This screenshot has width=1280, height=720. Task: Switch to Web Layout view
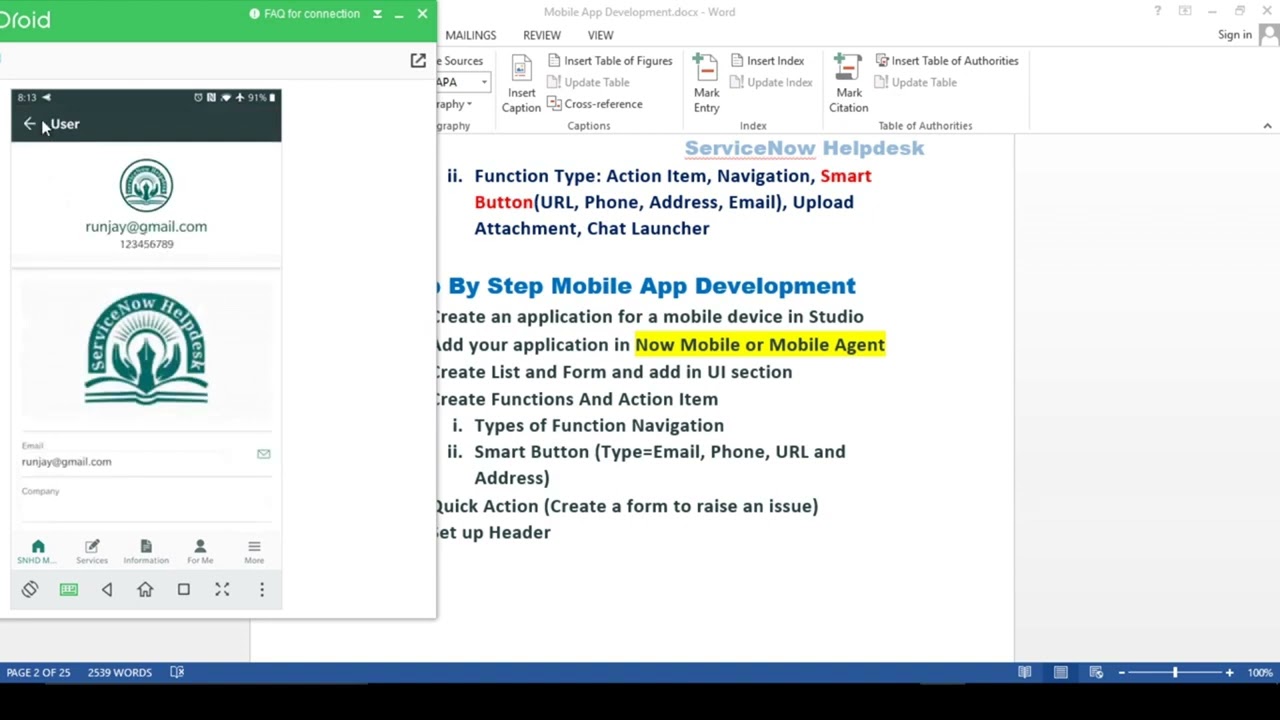(1097, 672)
